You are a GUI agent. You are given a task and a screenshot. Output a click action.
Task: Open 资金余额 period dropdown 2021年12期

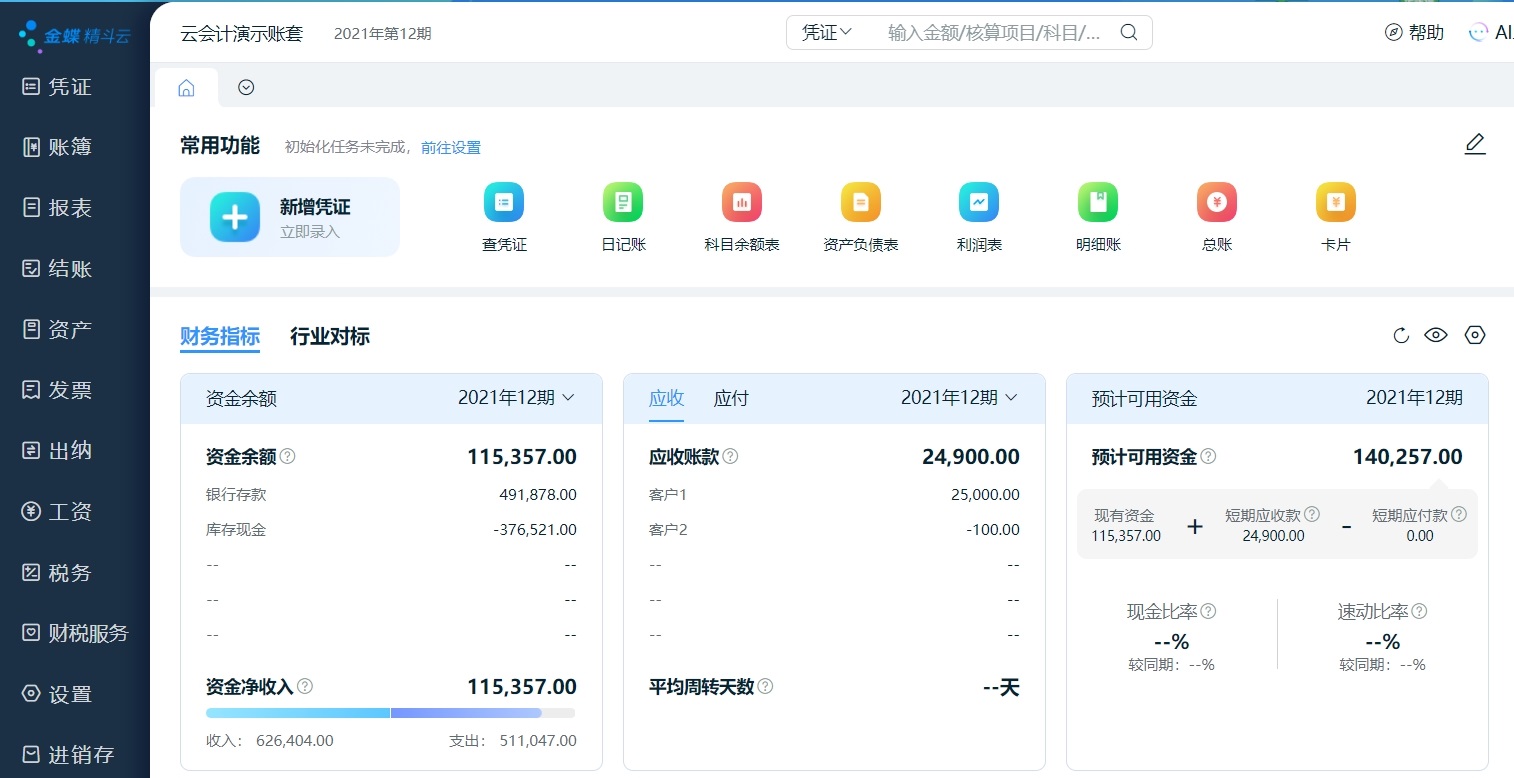coord(516,397)
